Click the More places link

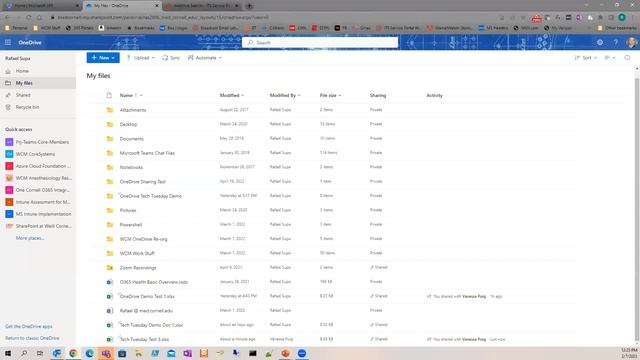30,238
